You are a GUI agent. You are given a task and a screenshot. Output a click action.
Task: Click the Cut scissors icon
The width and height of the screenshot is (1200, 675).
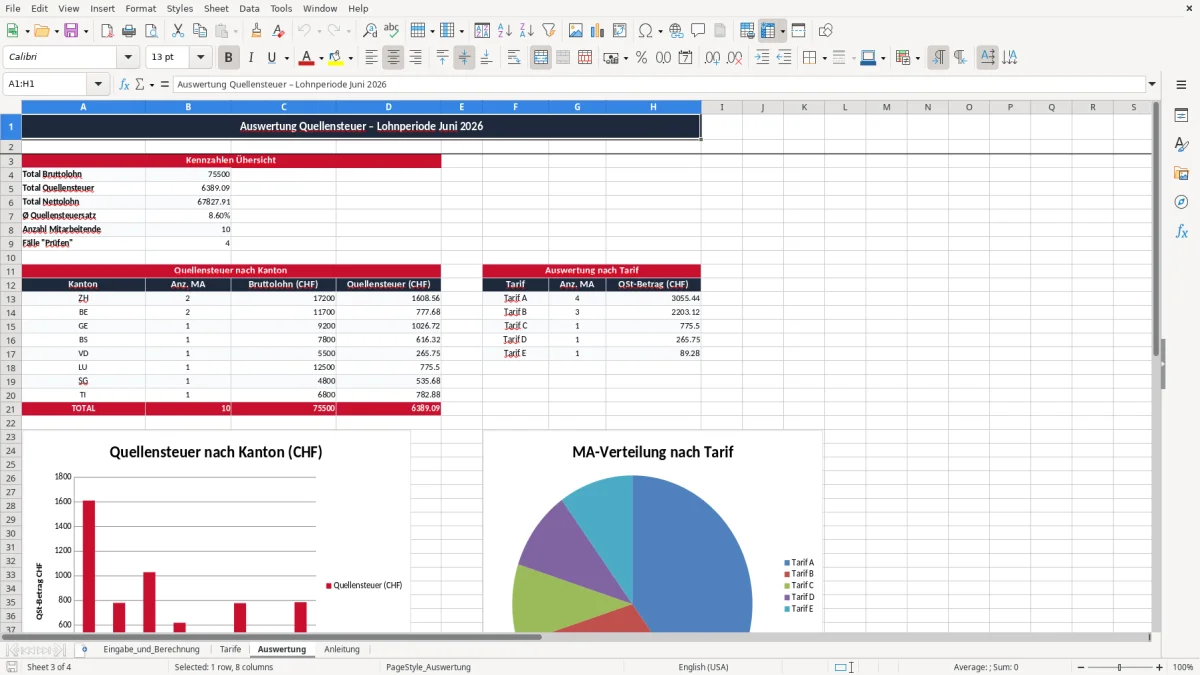coord(178,31)
